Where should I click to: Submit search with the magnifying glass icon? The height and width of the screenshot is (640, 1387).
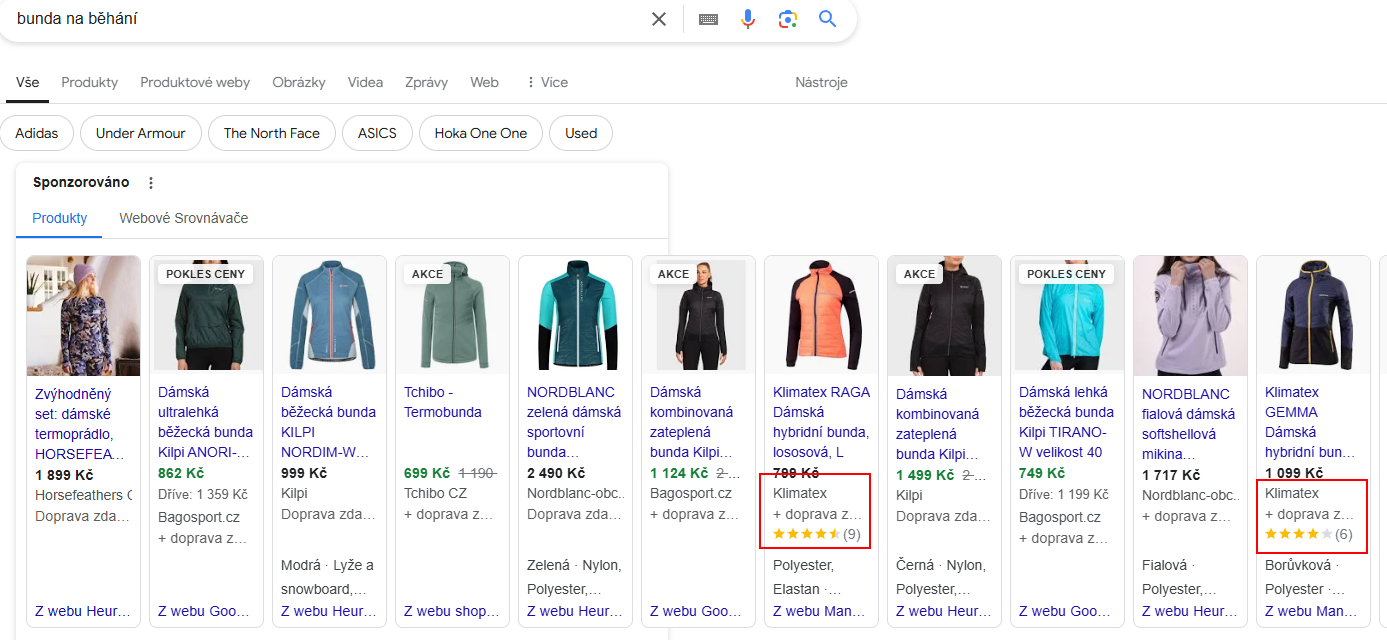tap(827, 19)
